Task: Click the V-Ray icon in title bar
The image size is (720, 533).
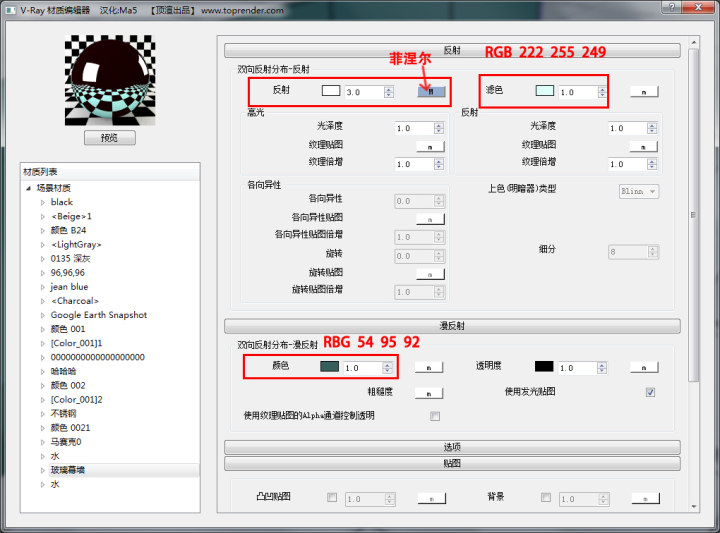Action: 11,10
